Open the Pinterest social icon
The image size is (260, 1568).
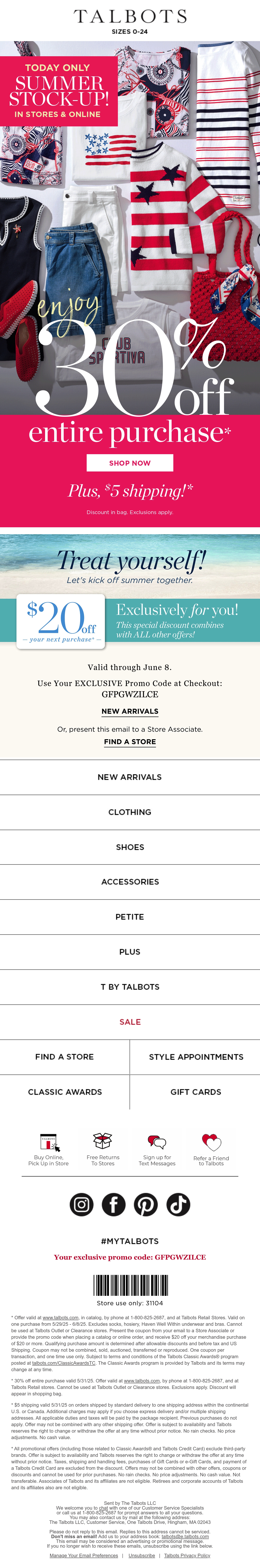(146, 1204)
